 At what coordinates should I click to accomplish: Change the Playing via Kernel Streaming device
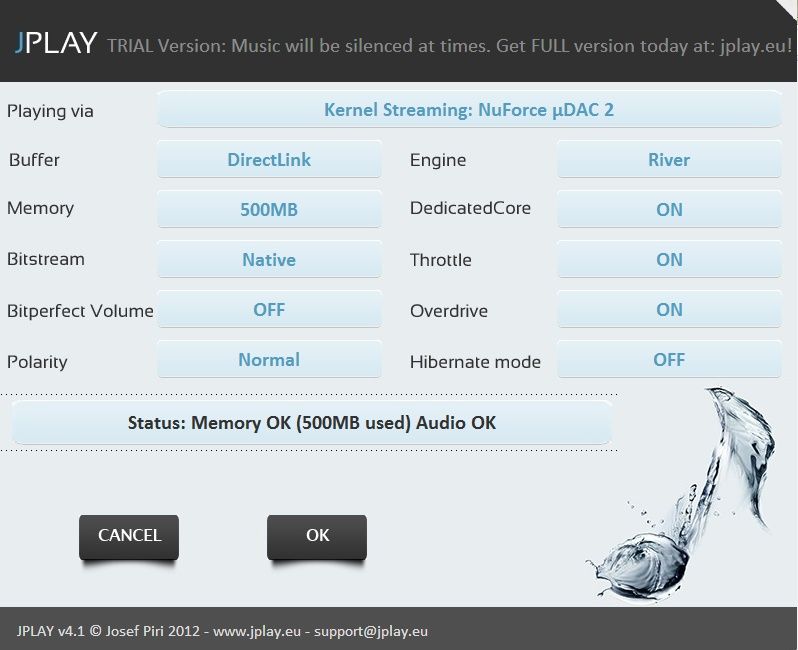(x=469, y=109)
